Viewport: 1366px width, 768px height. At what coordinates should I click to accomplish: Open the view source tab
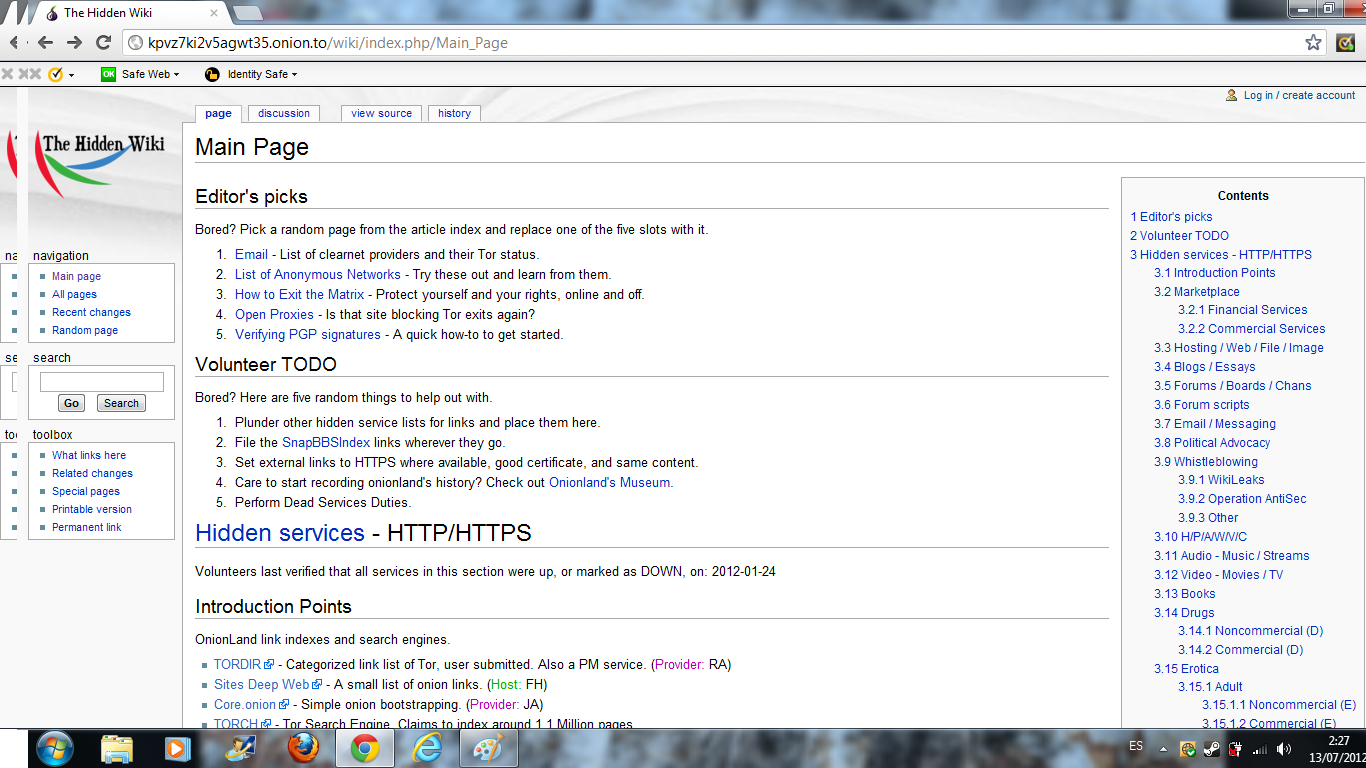pyautogui.click(x=381, y=113)
